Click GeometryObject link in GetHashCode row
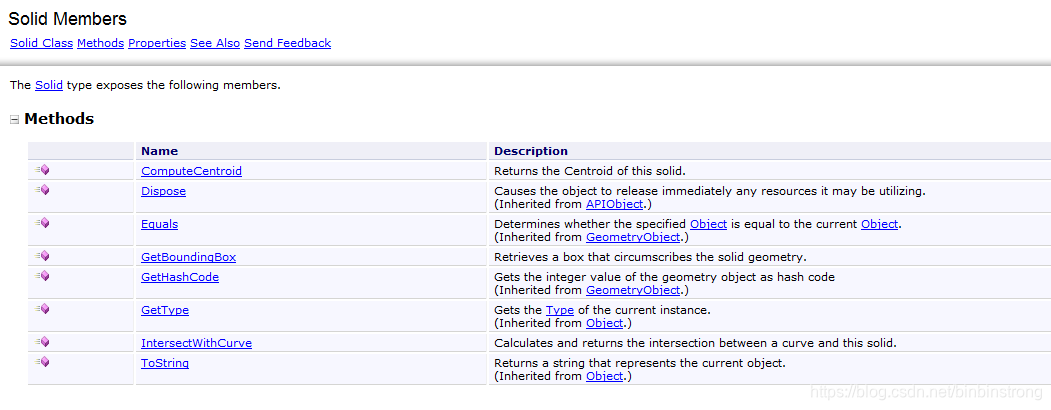Image resolution: width=1051 pixels, height=410 pixels. [x=633, y=290]
